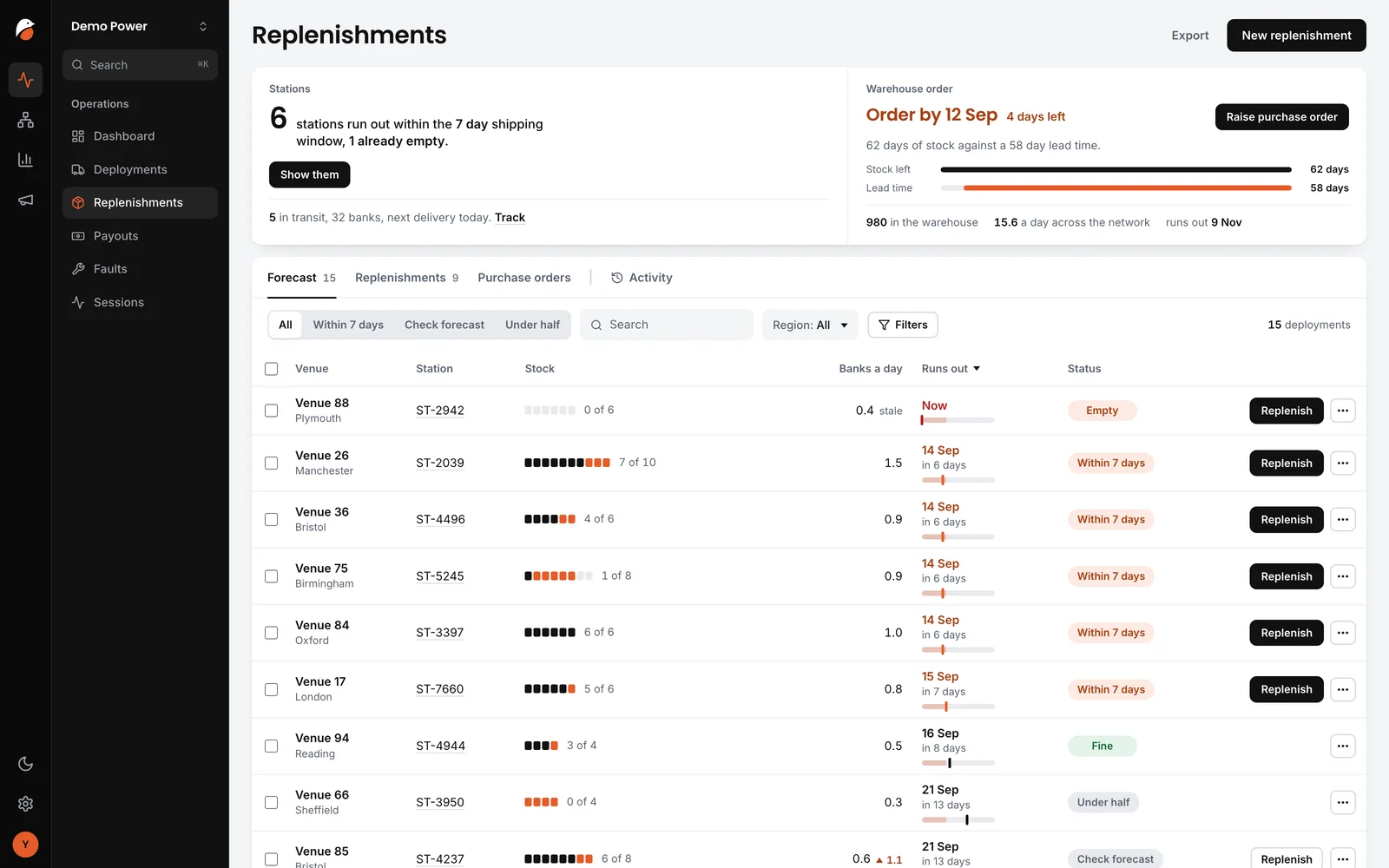Viewport: 1389px width, 868px height.
Task: Click the bird logo in the rail
Action: pos(25,30)
